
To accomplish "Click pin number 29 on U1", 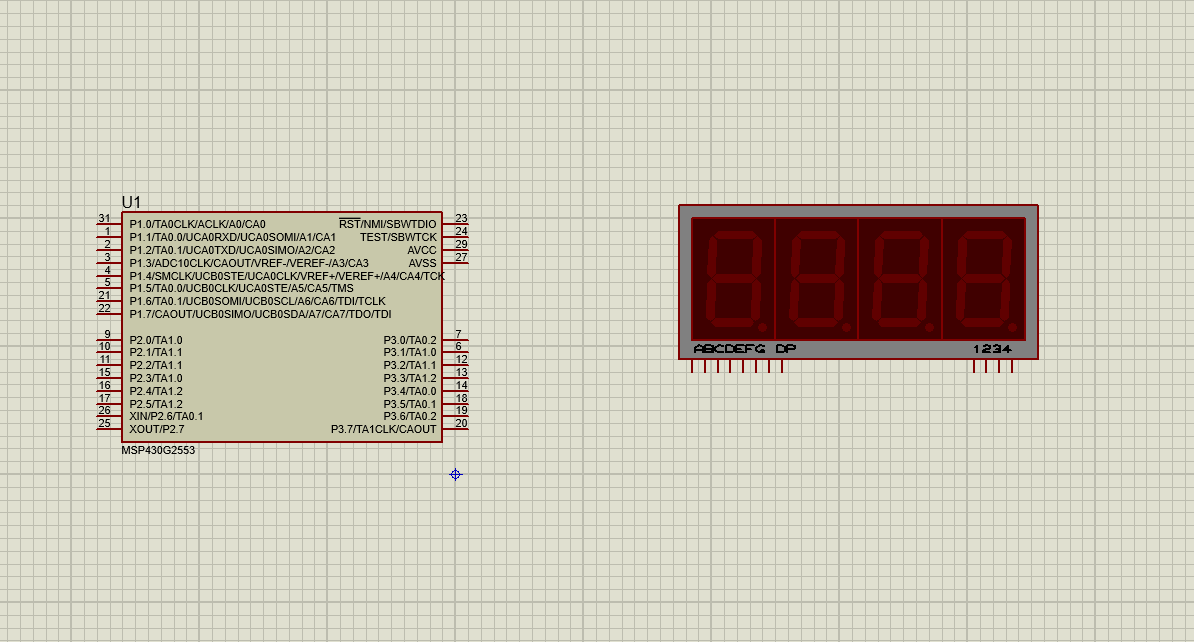I will (x=461, y=244).
